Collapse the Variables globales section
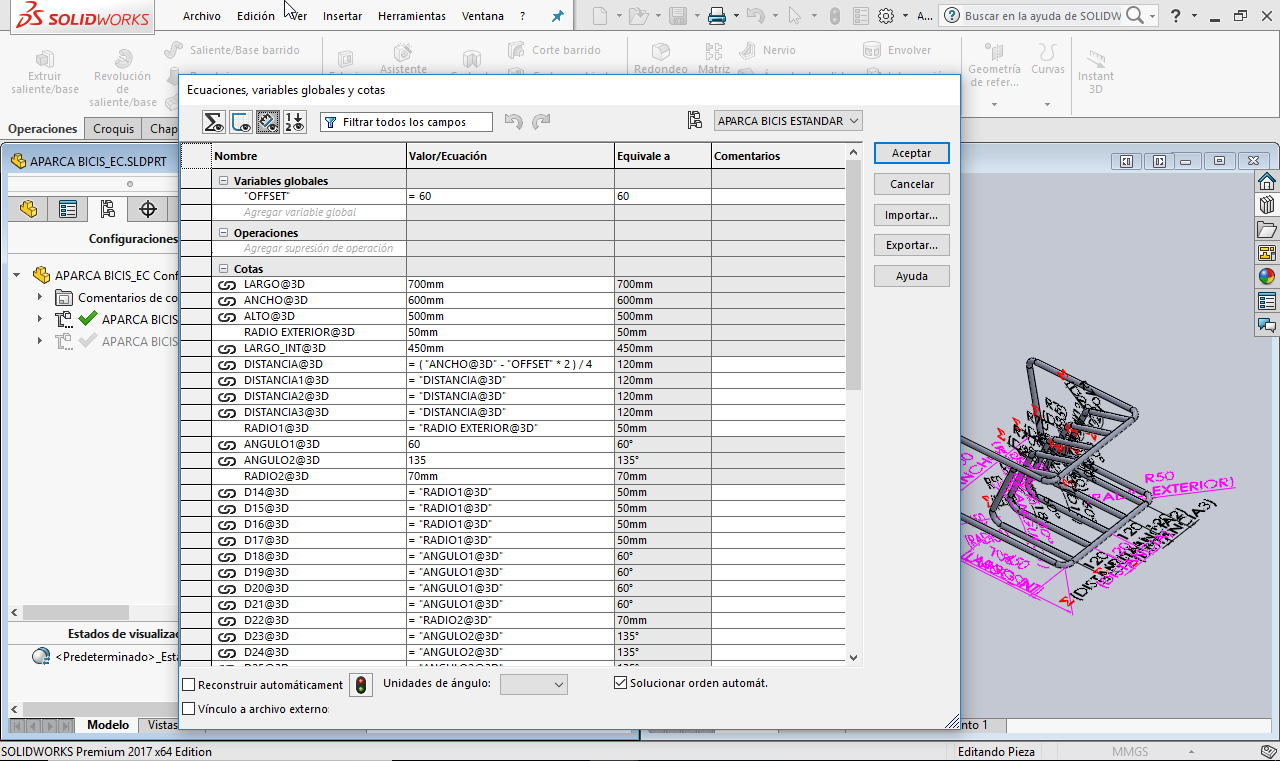 pos(223,181)
